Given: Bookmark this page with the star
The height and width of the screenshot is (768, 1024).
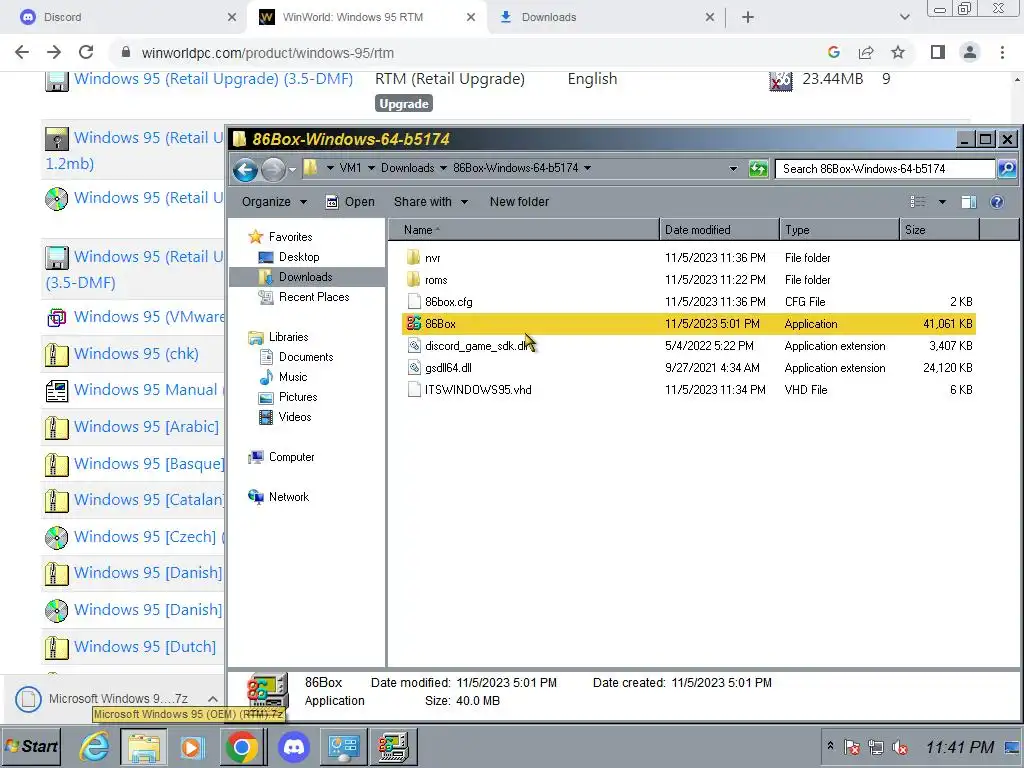Looking at the screenshot, I should point(898,52).
